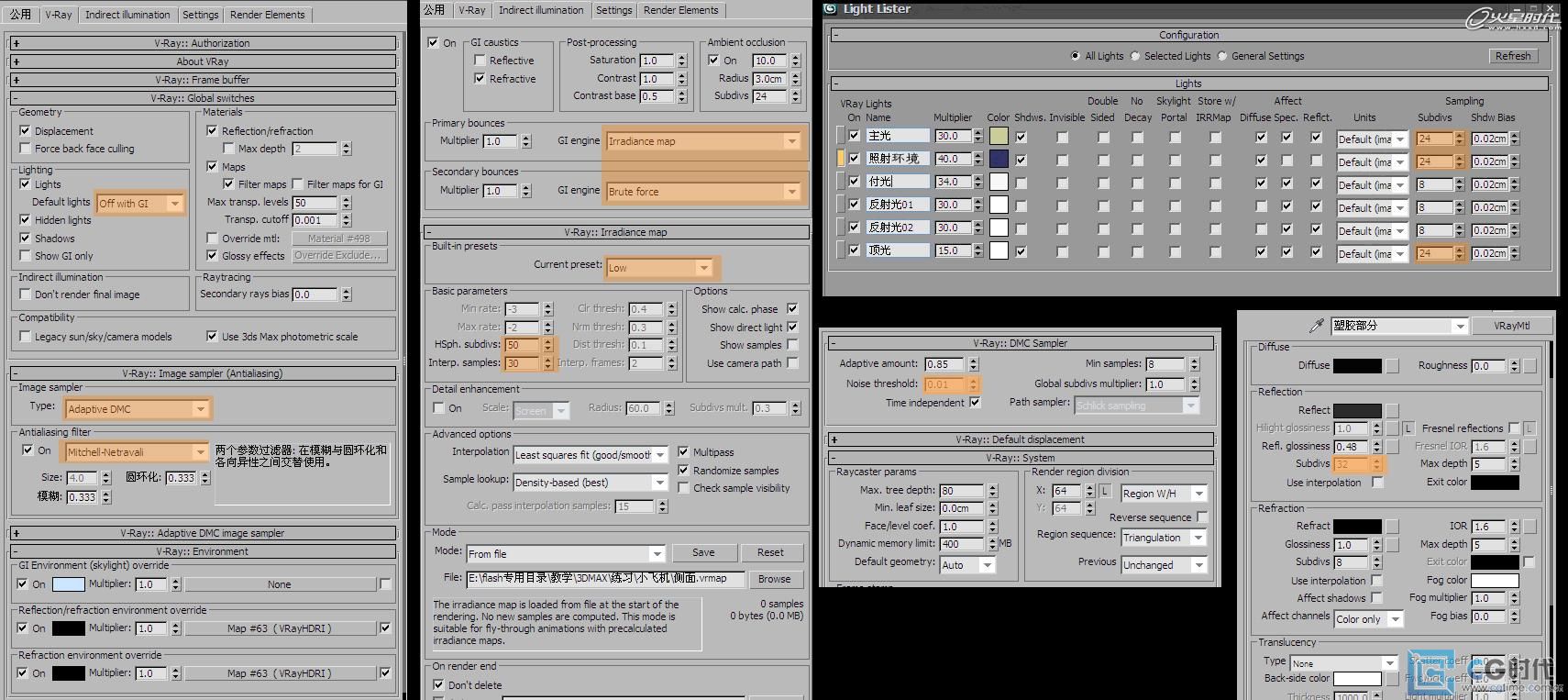Click the irradiance map File path field
Image resolution: width=1568 pixels, height=700 pixels.
605,579
